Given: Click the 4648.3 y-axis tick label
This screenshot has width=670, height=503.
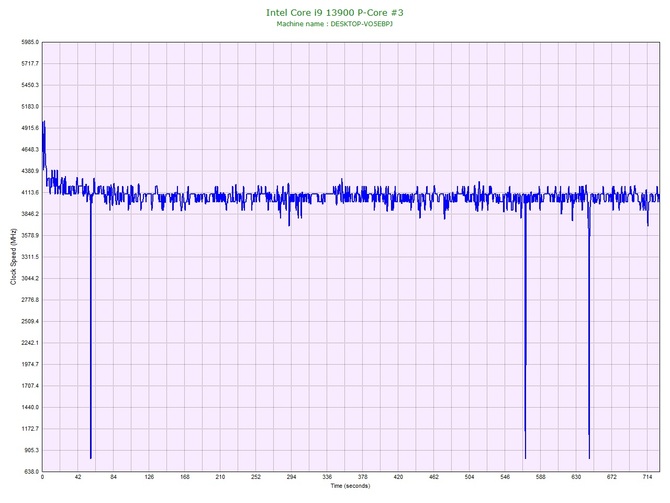Looking at the screenshot, I should click(30, 150).
